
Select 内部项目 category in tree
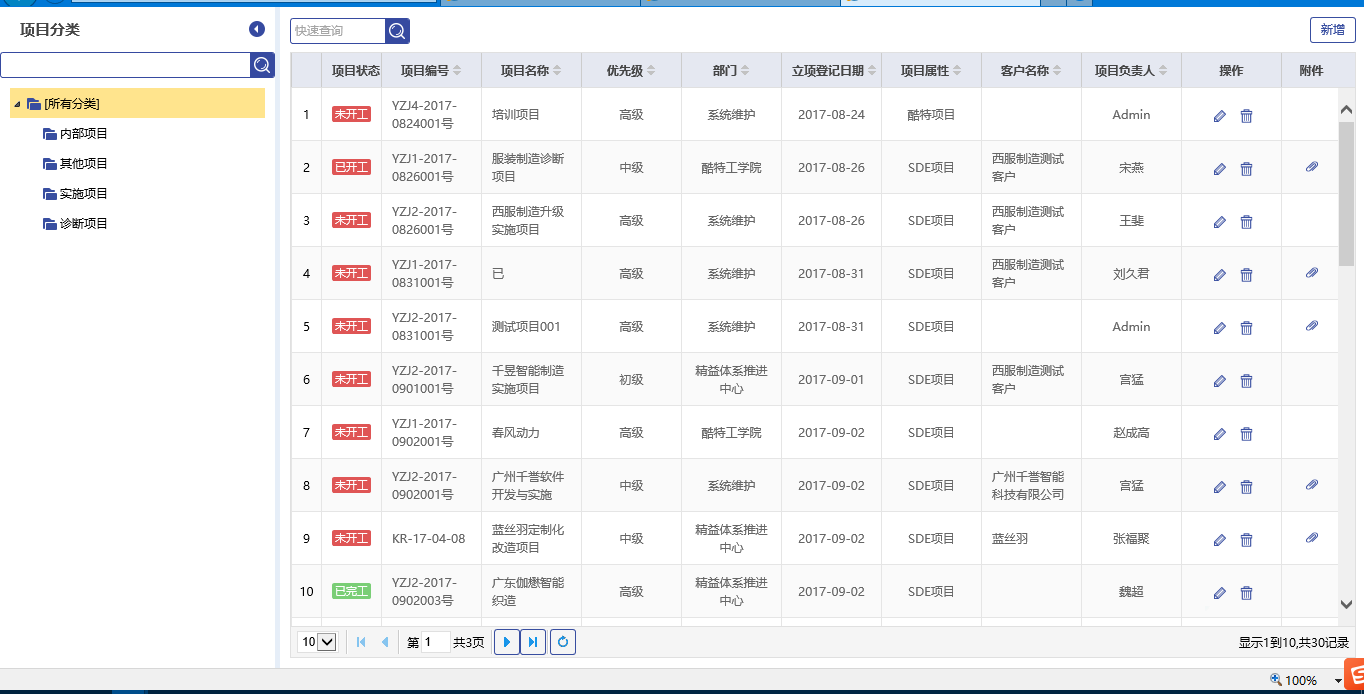tap(83, 134)
